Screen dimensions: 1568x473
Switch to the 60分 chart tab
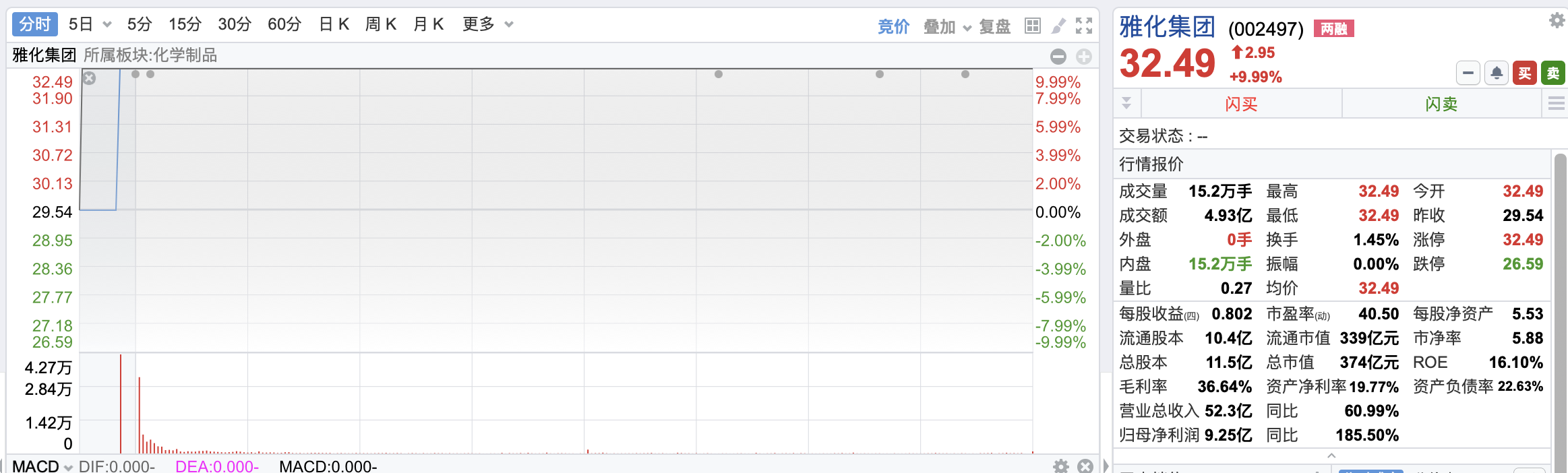(284, 24)
